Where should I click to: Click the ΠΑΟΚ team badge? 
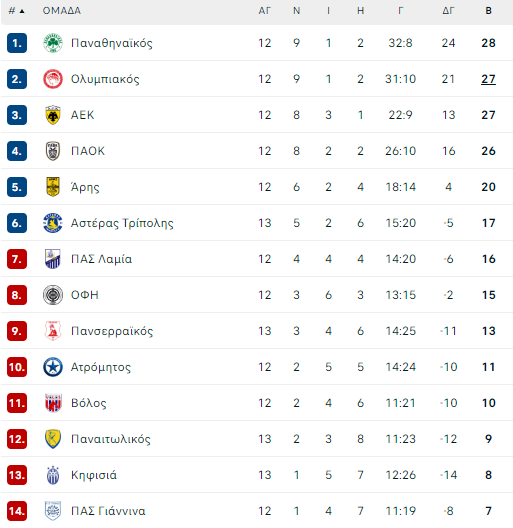53,151
